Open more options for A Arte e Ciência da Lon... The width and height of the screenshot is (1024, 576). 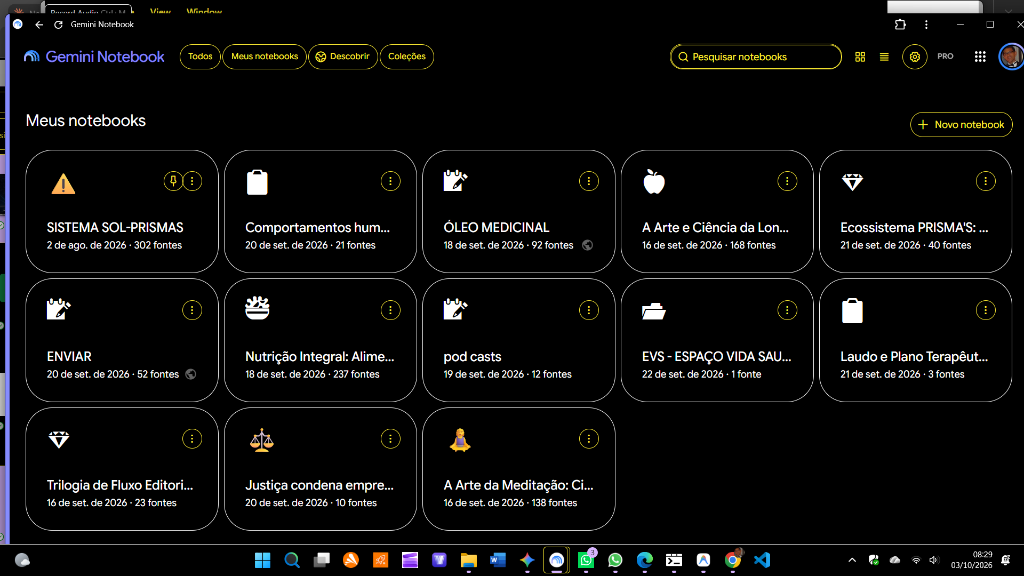point(787,182)
